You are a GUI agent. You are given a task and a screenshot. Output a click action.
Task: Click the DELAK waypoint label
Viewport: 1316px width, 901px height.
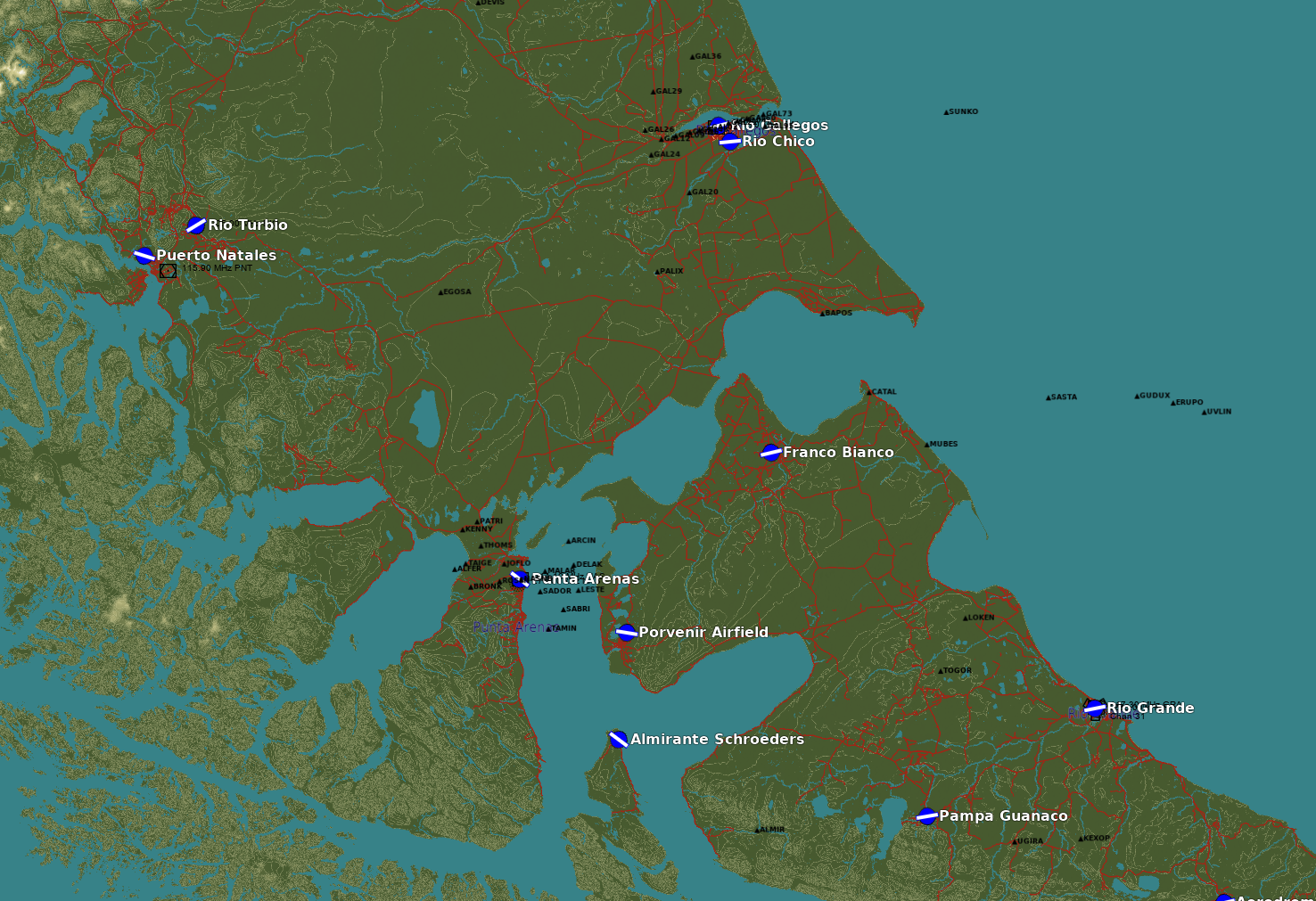(589, 564)
